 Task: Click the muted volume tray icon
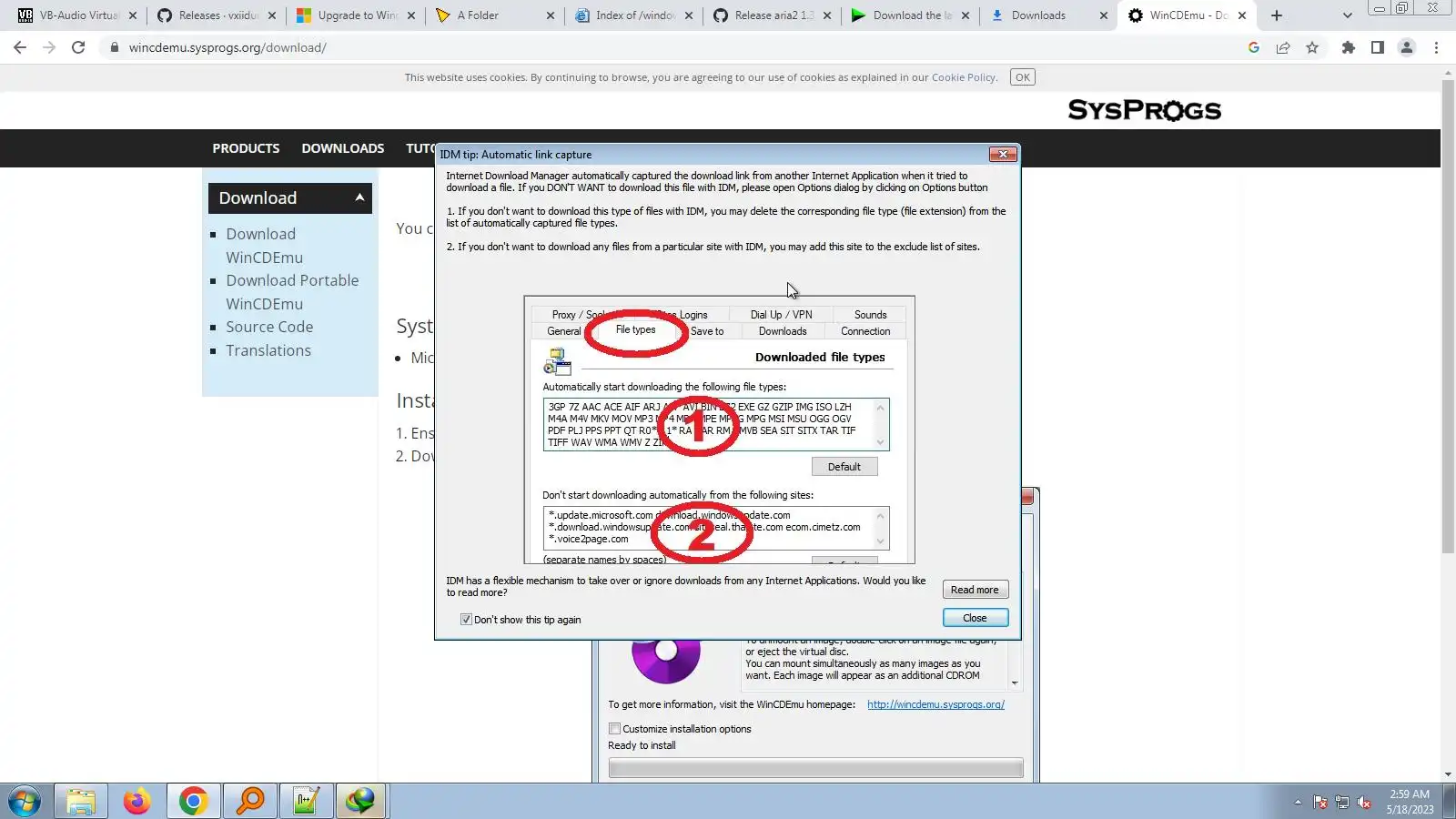click(x=1364, y=802)
